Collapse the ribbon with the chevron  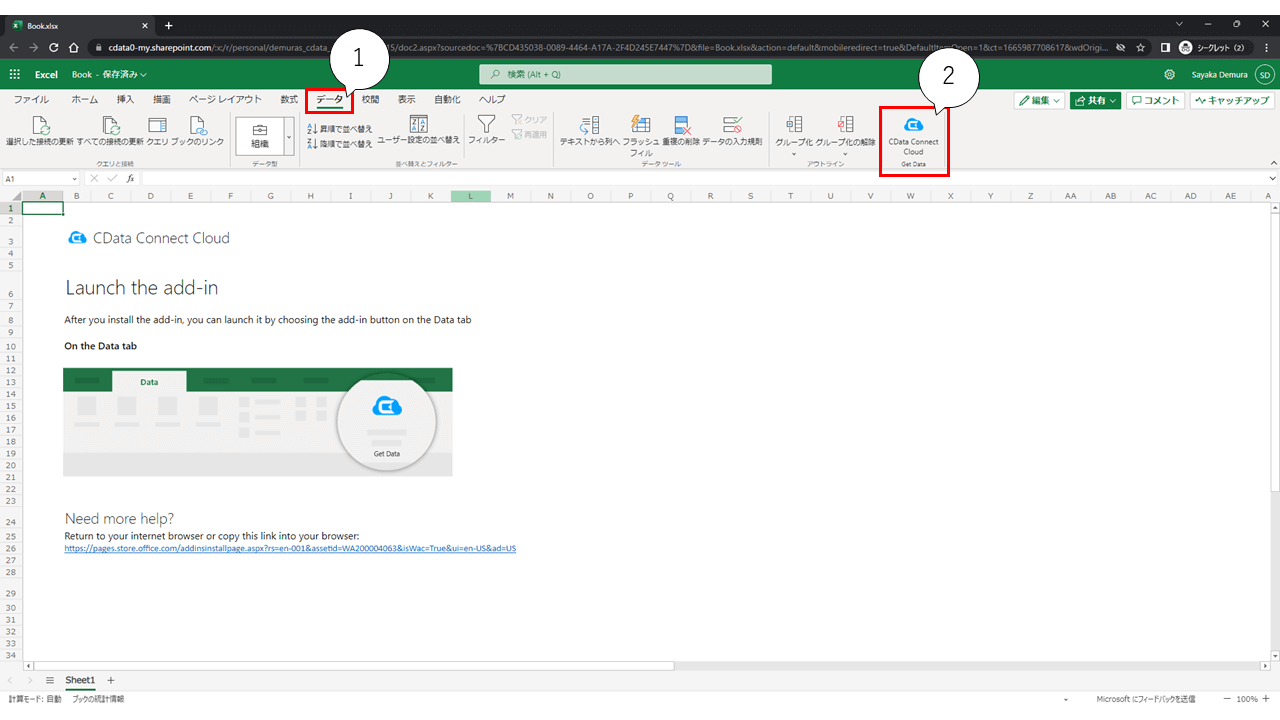[x=1273, y=162]
